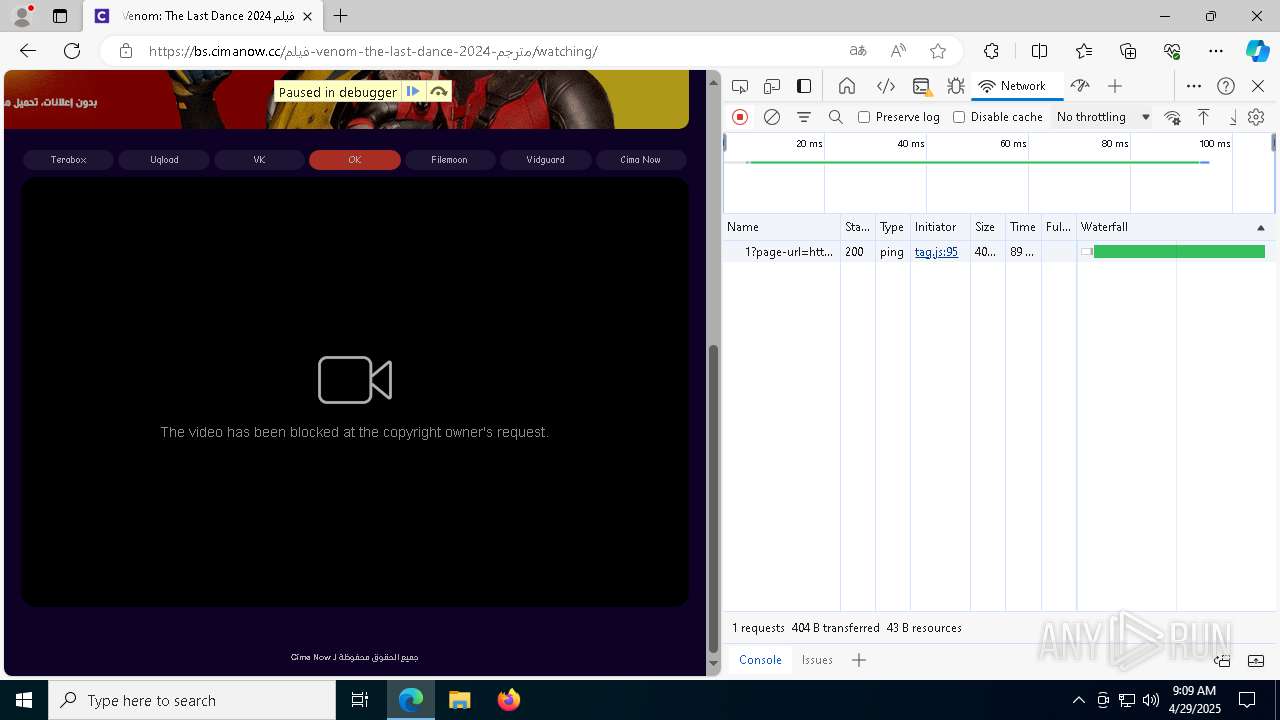
Task: Open DevTools customize menu (three dots)
Action: coord(1194,86)
